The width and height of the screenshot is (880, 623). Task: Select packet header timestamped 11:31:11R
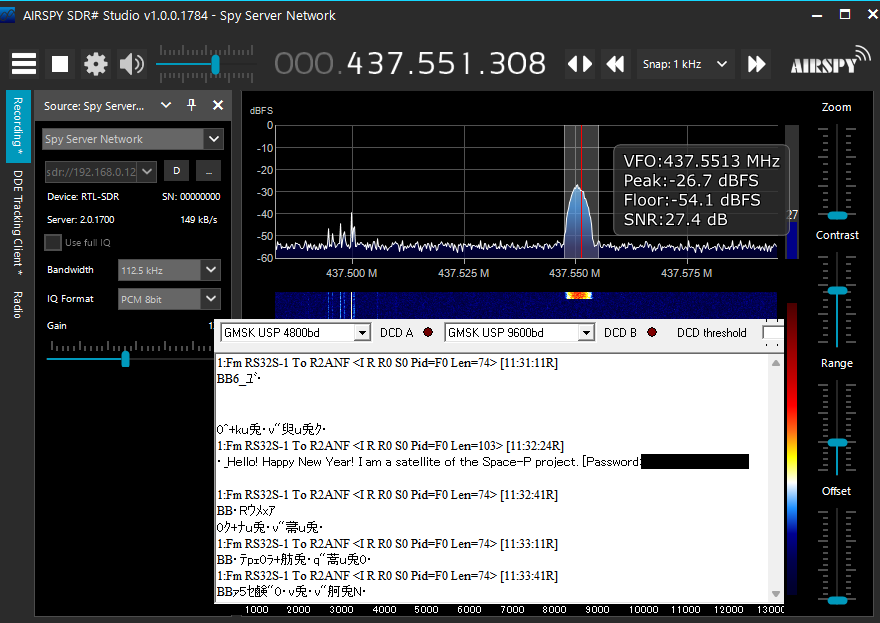click(387, 363)
